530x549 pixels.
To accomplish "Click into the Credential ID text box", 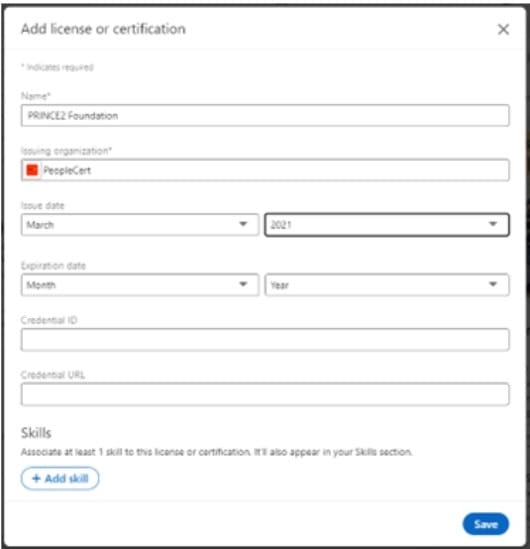I will coord(265,340).
